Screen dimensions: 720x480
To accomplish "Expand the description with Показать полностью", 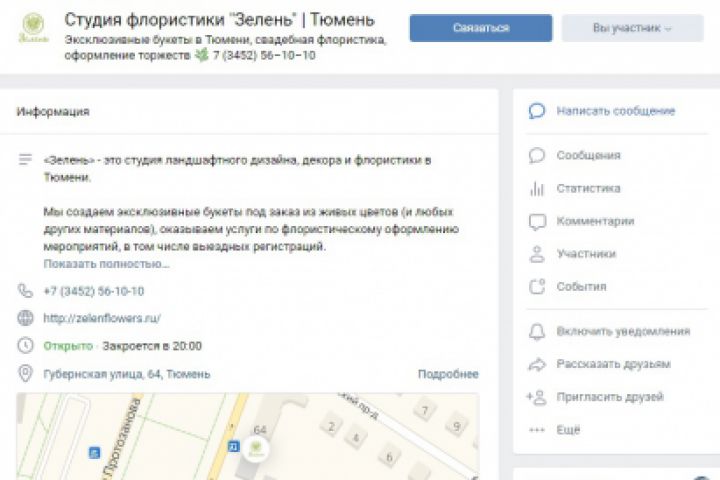I will 107,264.
